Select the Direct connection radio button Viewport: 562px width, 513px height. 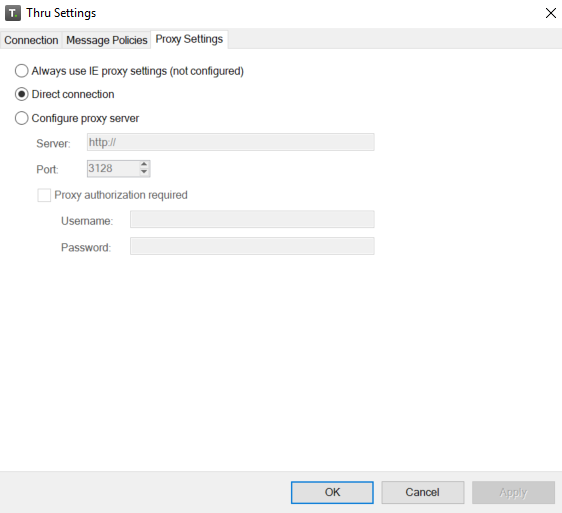[x=22, y=94]
